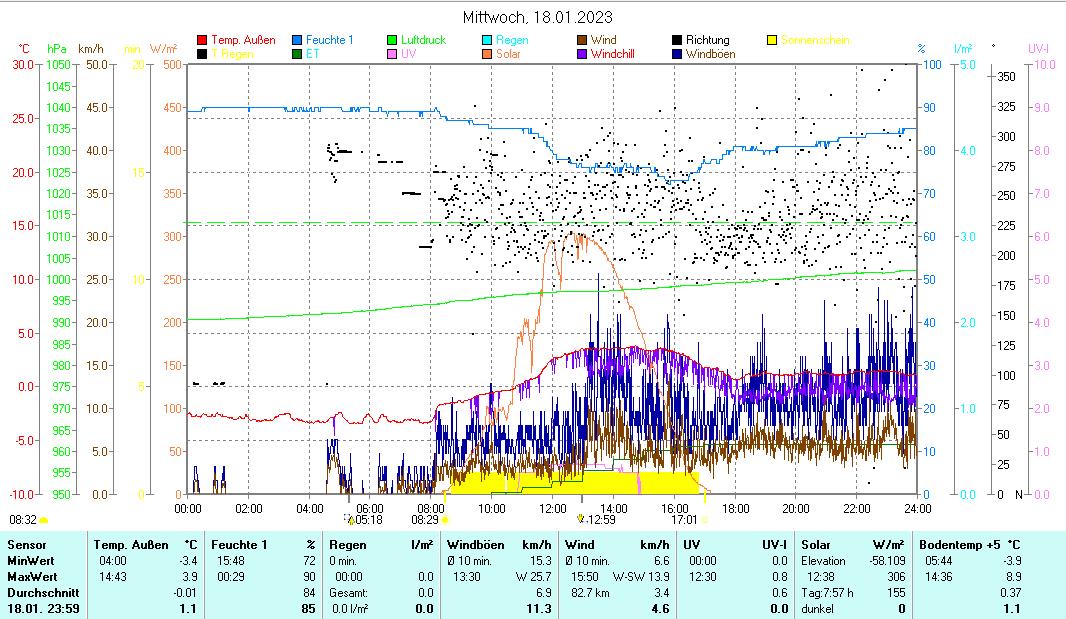Click the blue Feuchte 1 legend square

click(x=298, y=40)
